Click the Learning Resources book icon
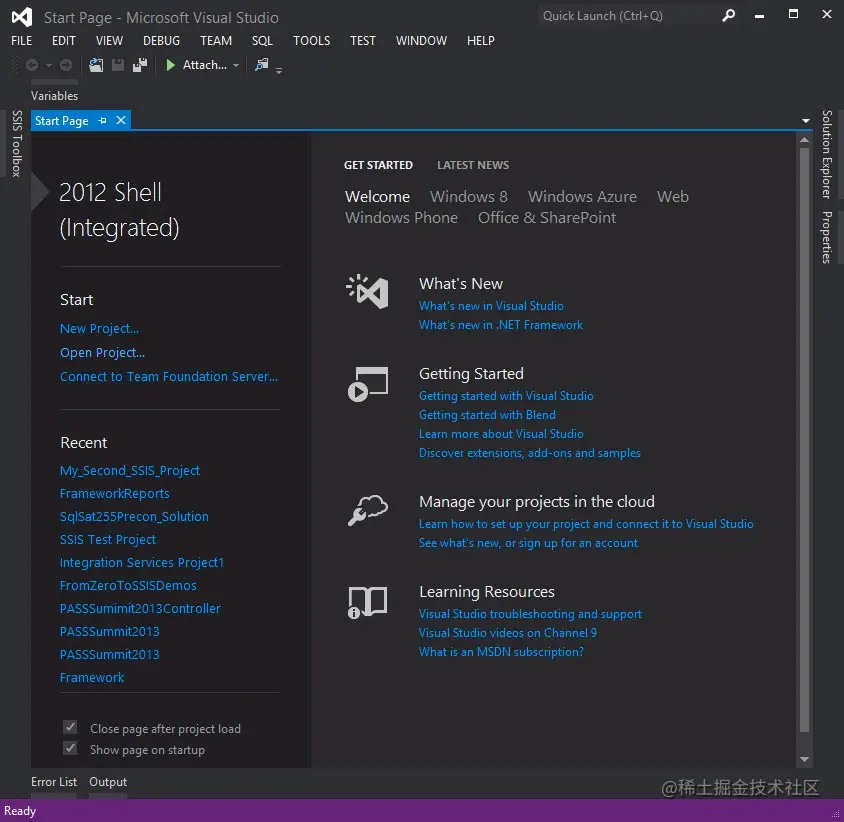Screen dimensions: 844x822 (368, 602)
